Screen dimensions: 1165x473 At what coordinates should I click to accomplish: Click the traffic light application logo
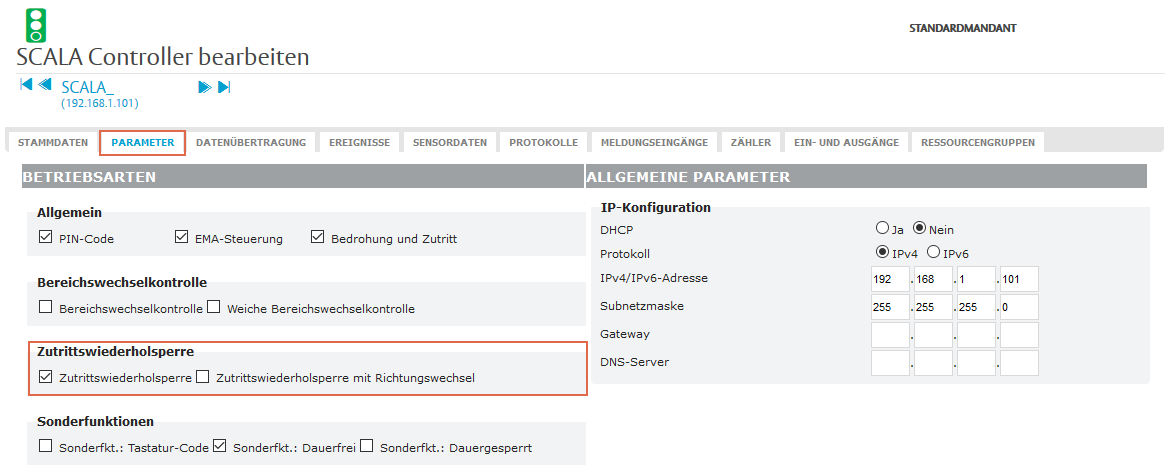36,25
